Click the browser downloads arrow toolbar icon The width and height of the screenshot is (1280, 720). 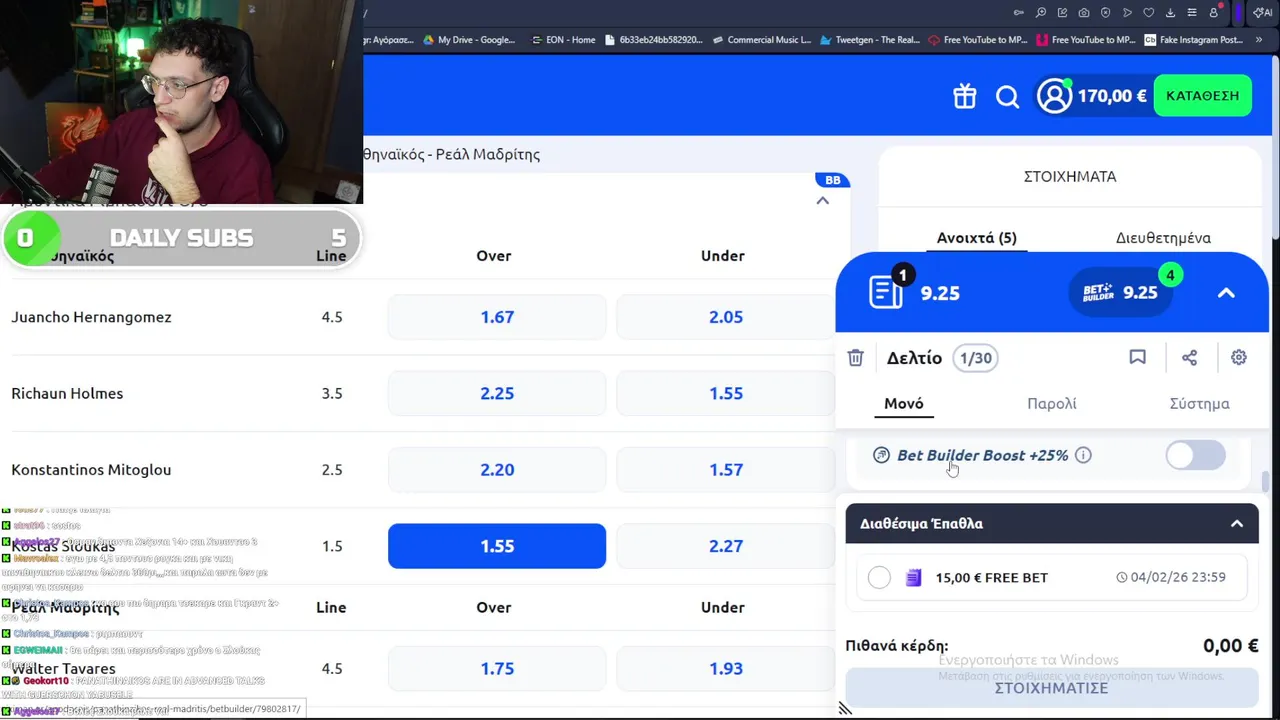[x=1171, y=13]
